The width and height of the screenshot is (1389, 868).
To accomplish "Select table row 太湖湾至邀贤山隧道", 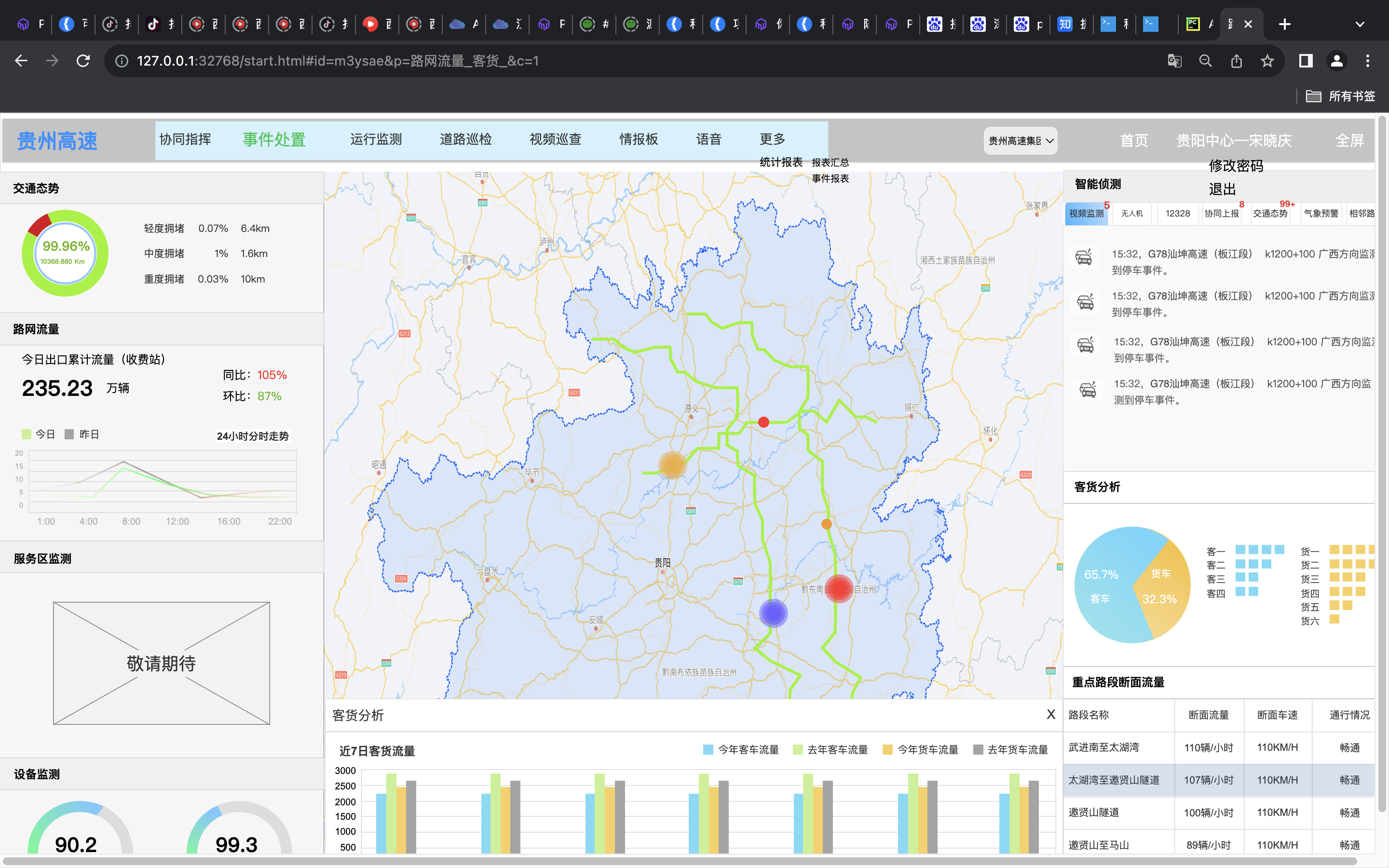I will [x=1219, y=780].
